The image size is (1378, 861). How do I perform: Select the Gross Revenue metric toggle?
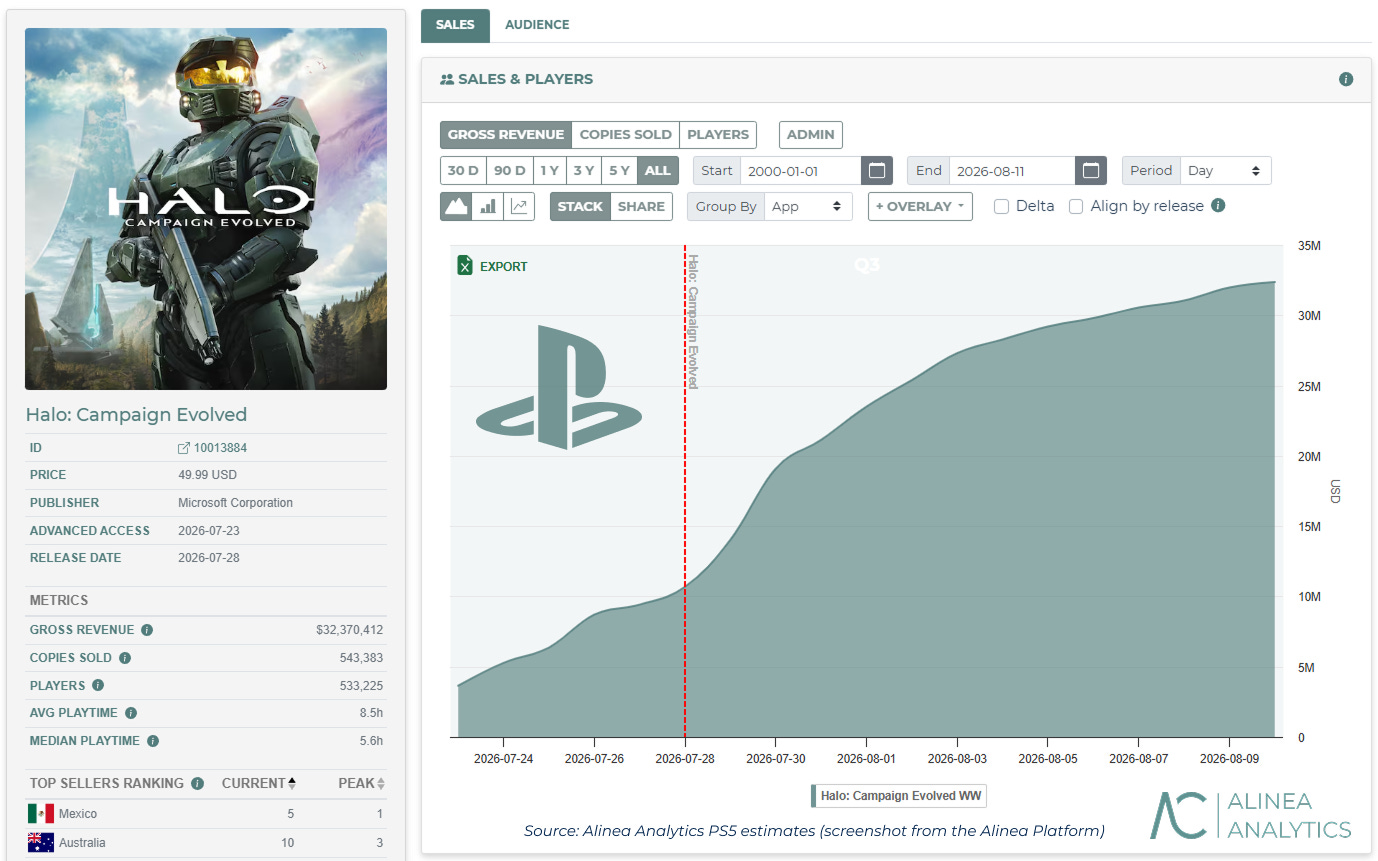pyautogui.click(x=506, y=135)
